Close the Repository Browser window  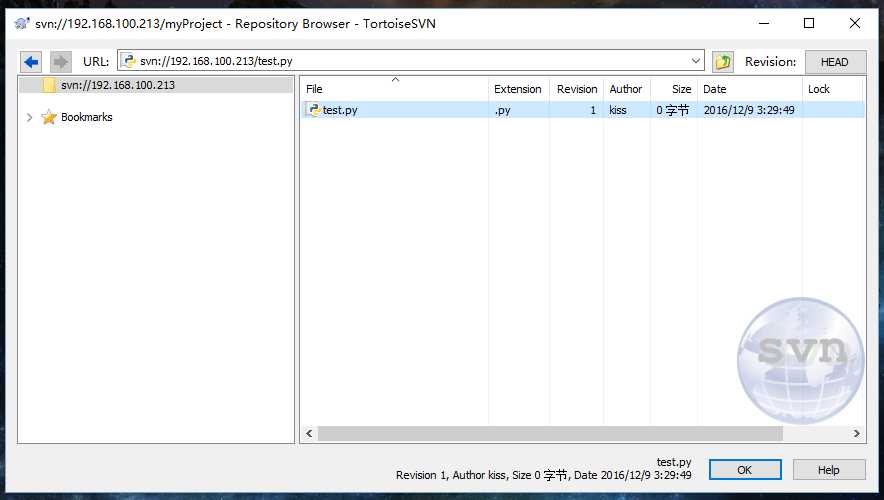855,23
